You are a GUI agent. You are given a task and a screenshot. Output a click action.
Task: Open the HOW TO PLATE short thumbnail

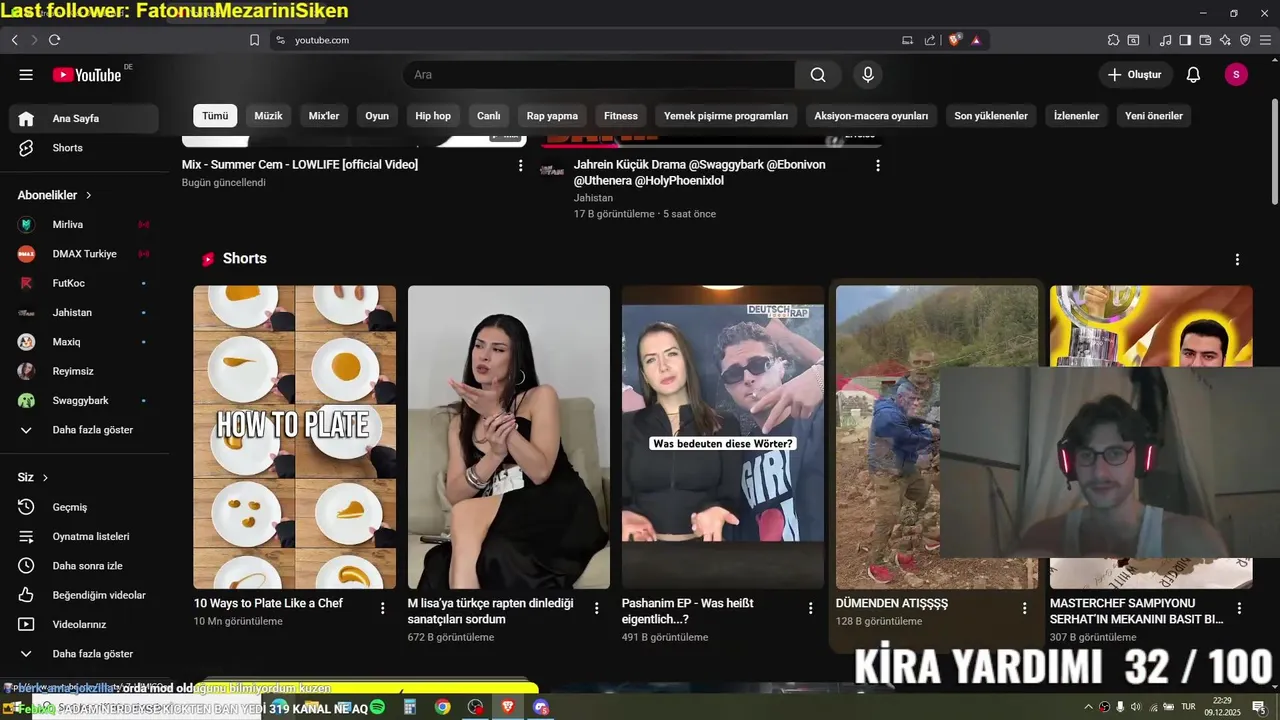click(x=294, y=437)
